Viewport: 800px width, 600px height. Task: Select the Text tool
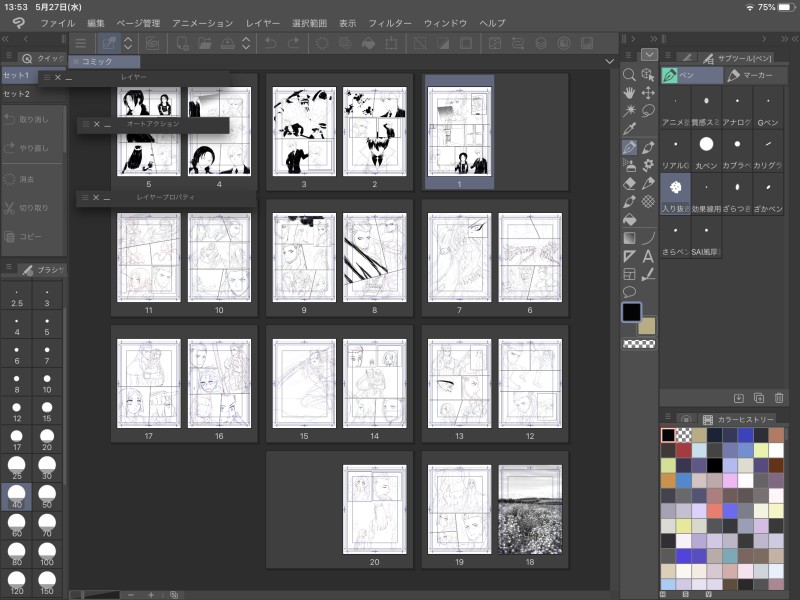(x=648, y=256)
